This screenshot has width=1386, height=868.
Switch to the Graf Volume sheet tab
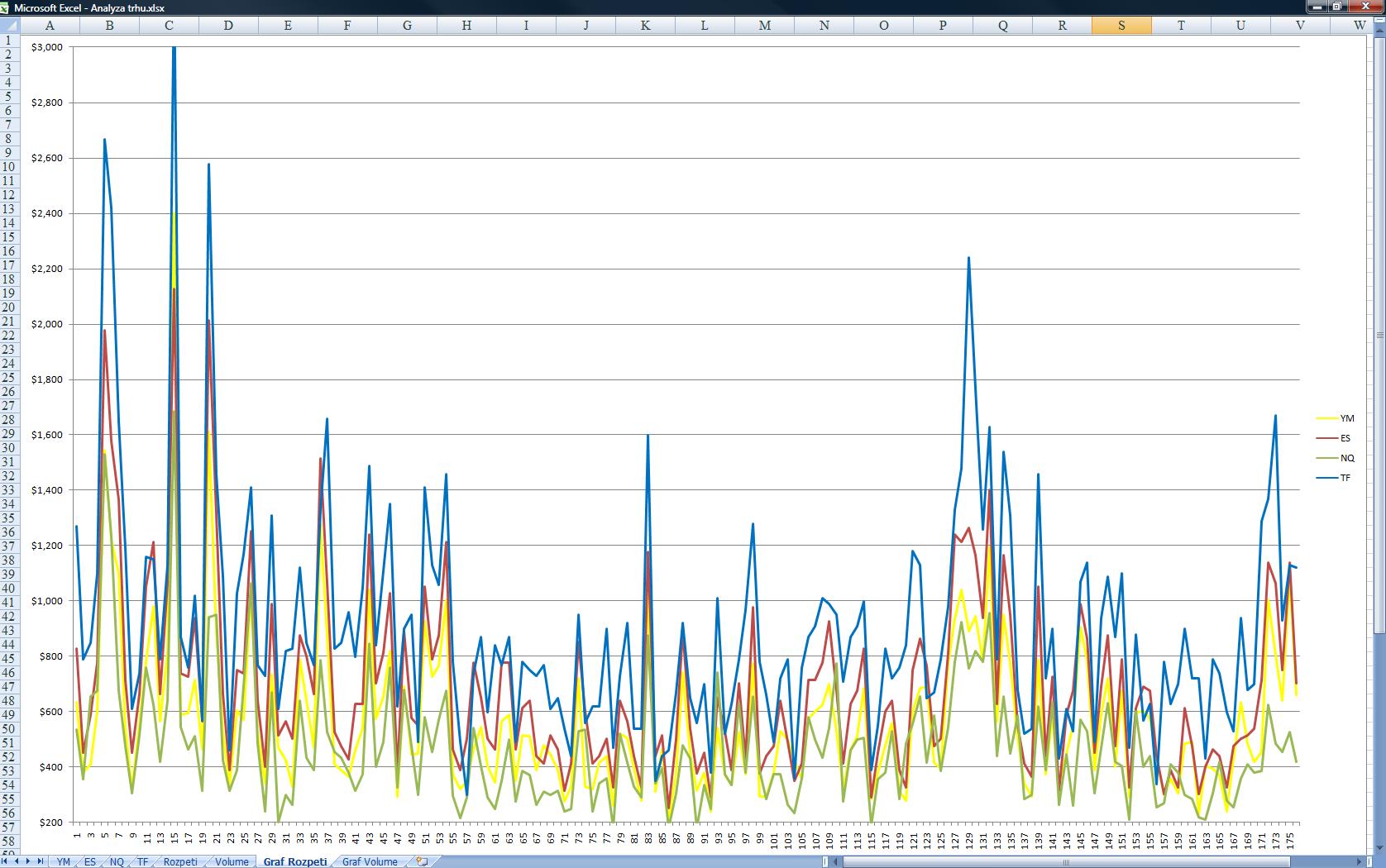370,861
